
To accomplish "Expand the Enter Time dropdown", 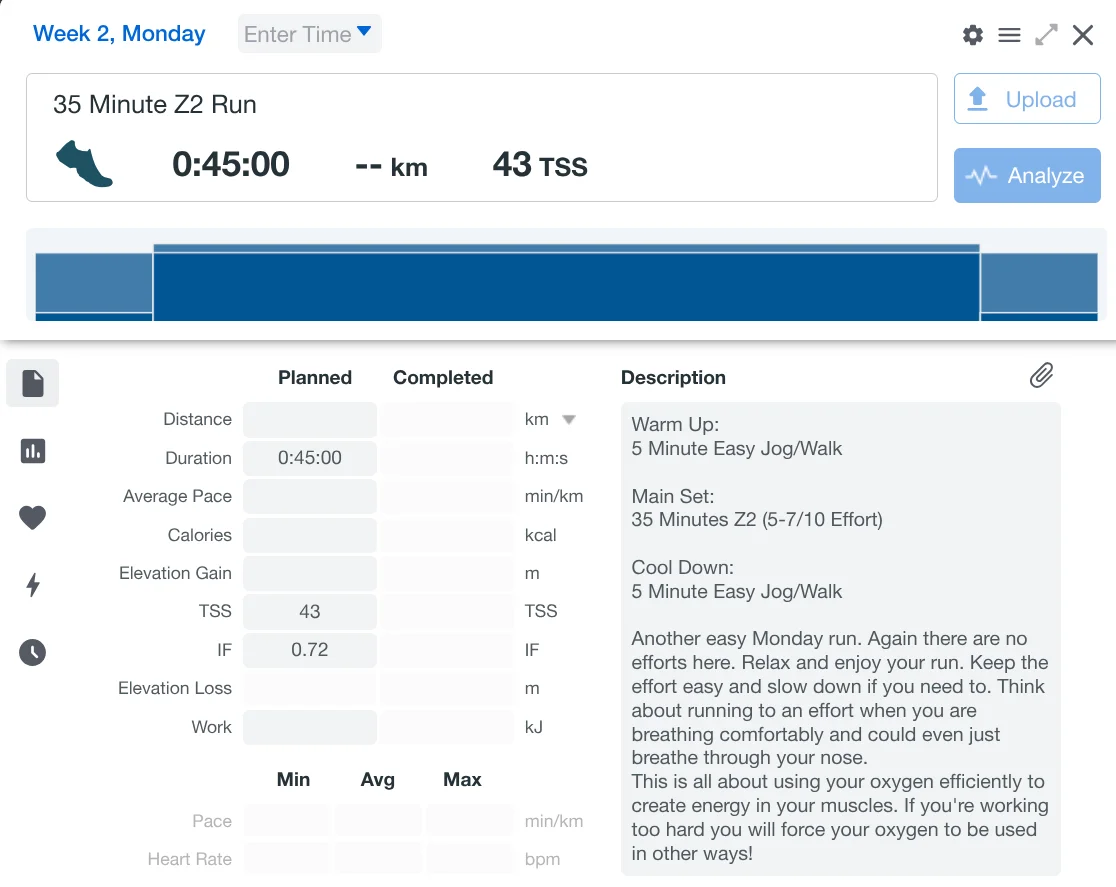I will [309, 34].
